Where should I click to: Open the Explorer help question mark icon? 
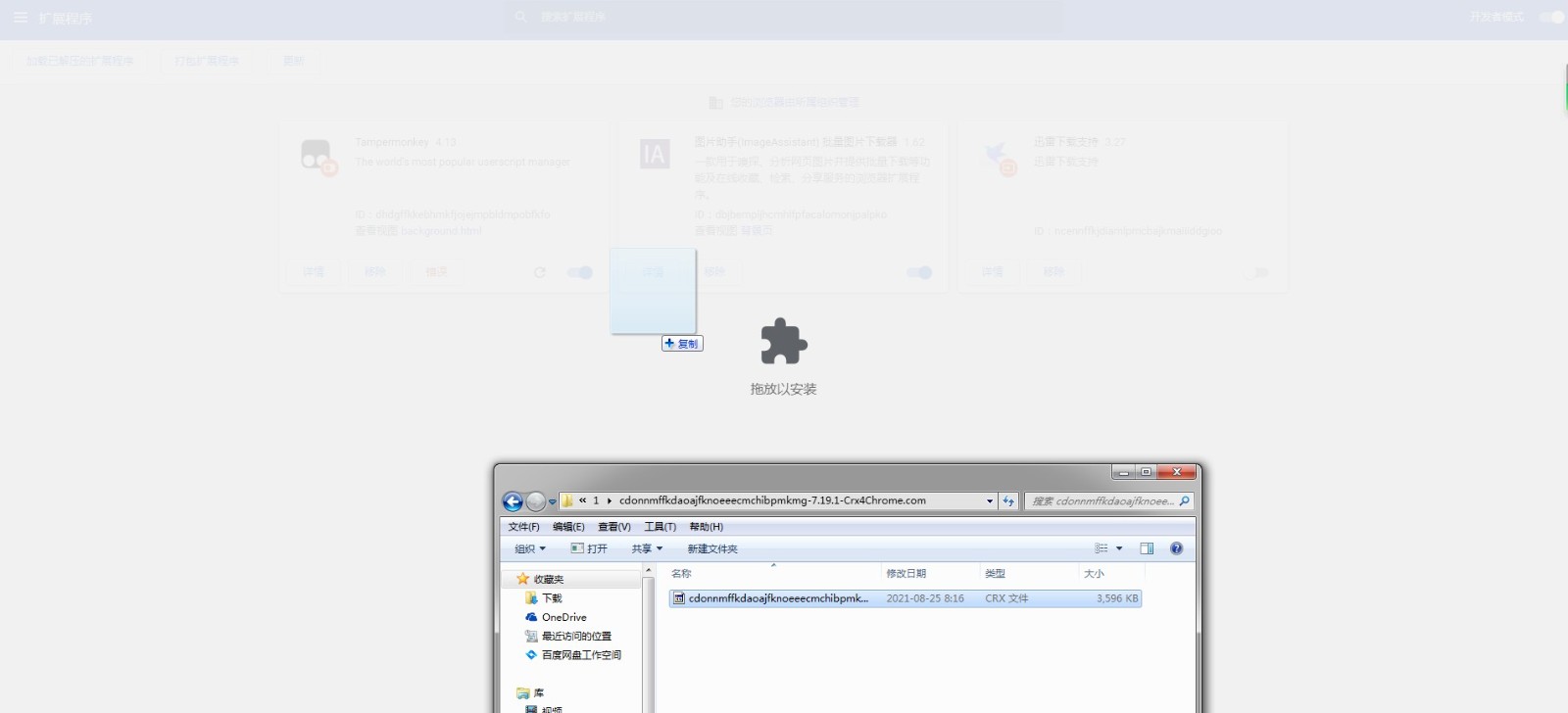coord(1176,548)
